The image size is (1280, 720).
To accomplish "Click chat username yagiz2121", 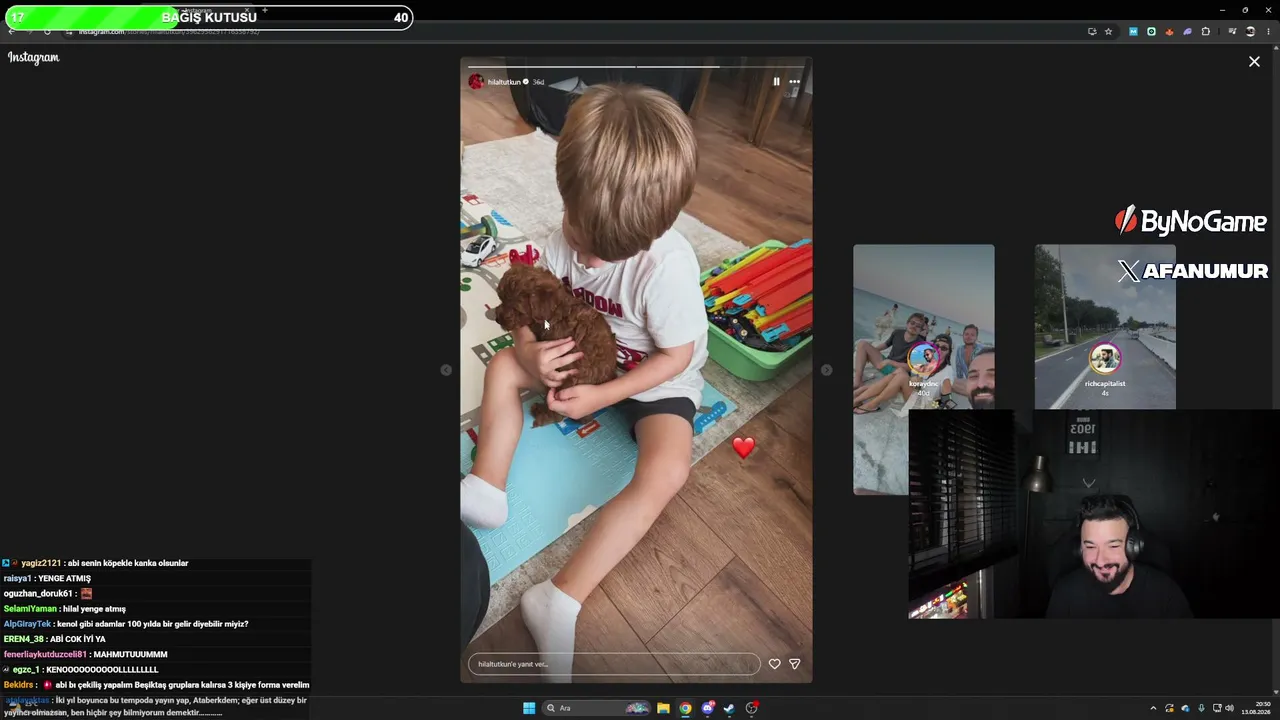I will point(41,563).
